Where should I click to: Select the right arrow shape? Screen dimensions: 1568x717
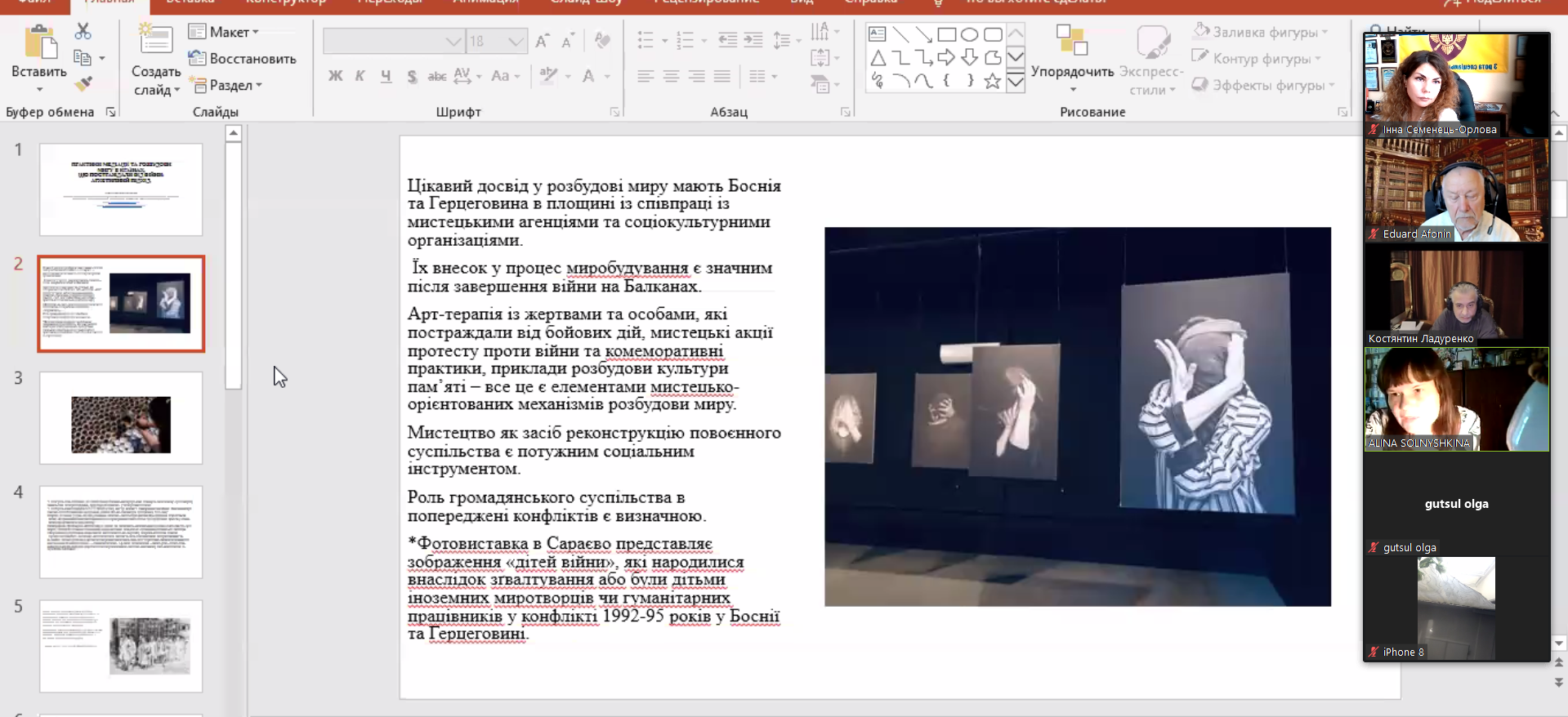pos(946,57)
